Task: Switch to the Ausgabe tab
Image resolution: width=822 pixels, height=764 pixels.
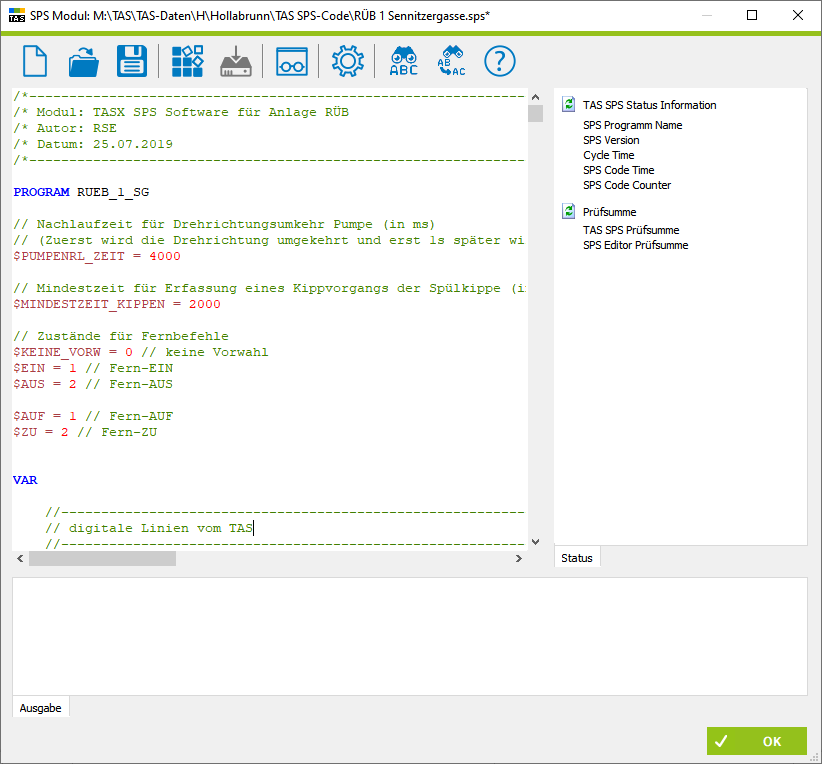Action: pyautogui.click(x=40, y=708)
